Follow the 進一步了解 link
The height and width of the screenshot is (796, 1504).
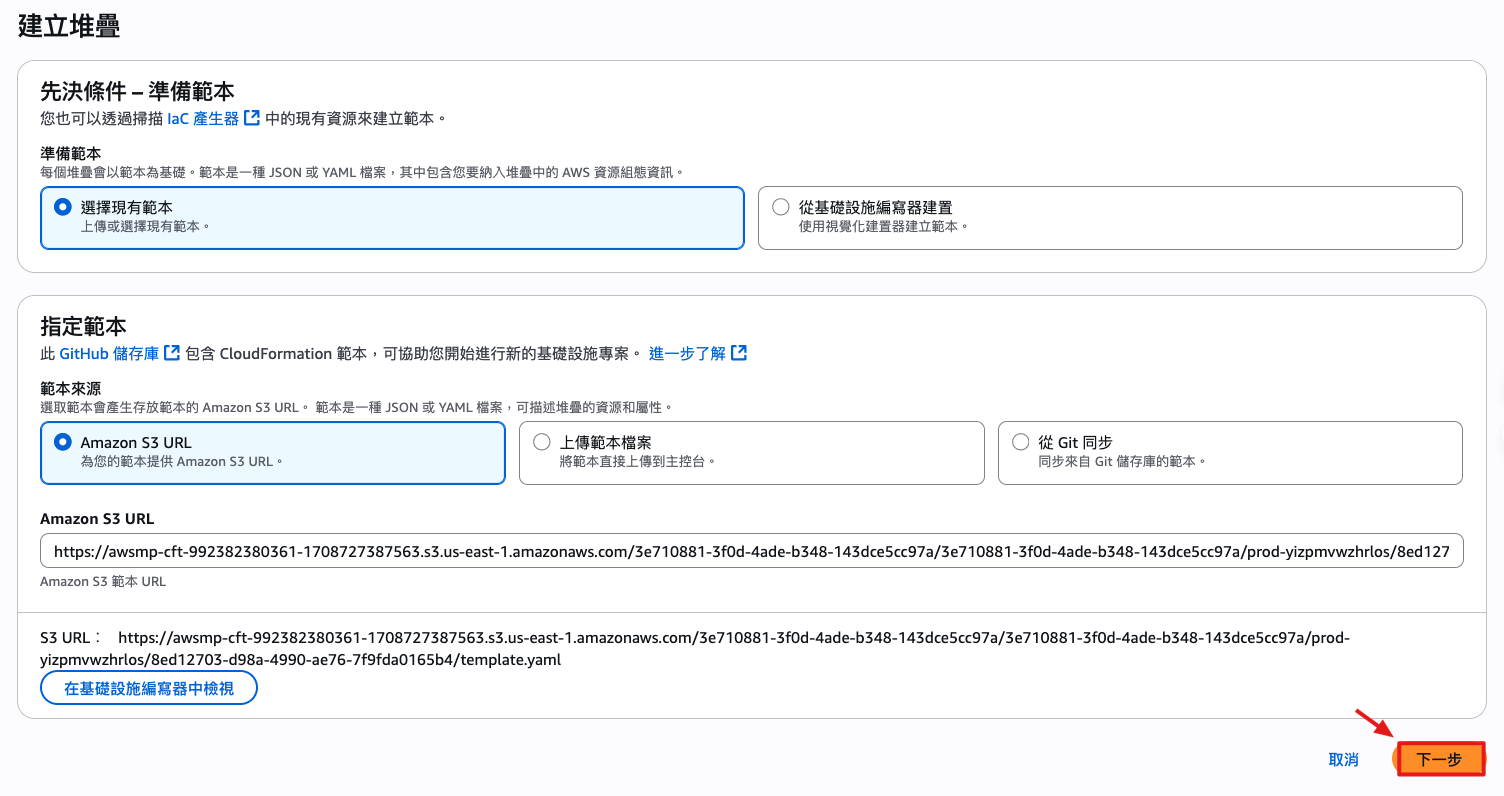click(x=687, y=353)
